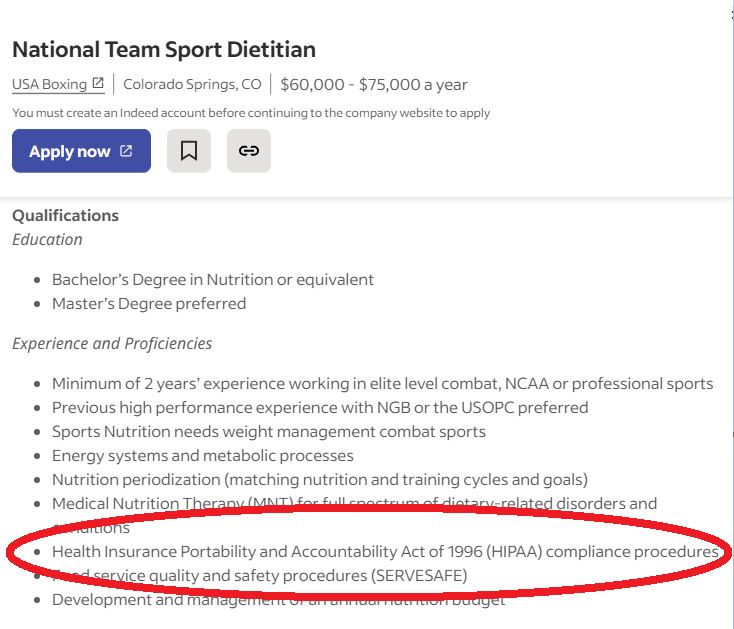Image resolution: width=734 pixels, height=629 pixels.
Task: Click the National Team Sport Dietitian title
Action: tap(164, 49)
